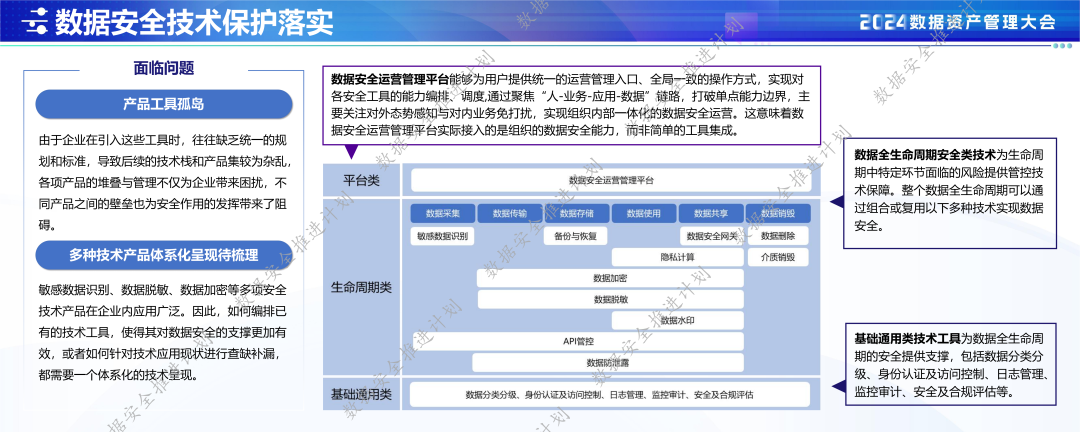Select the 备份与恢复 box
Image resolution: width=1080 pixels, height=432 pixels.
[577, 236]
